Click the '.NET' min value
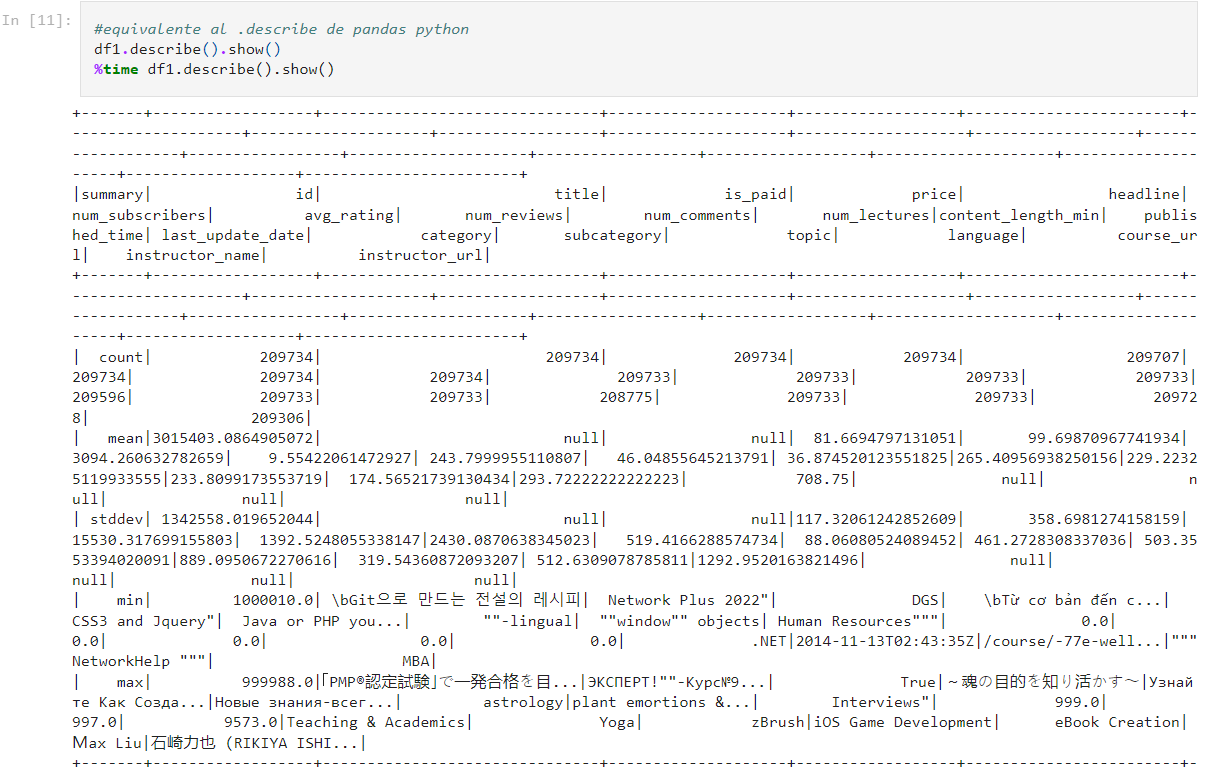Screen dimensions: 1220x768 click(x=769, y=641)
